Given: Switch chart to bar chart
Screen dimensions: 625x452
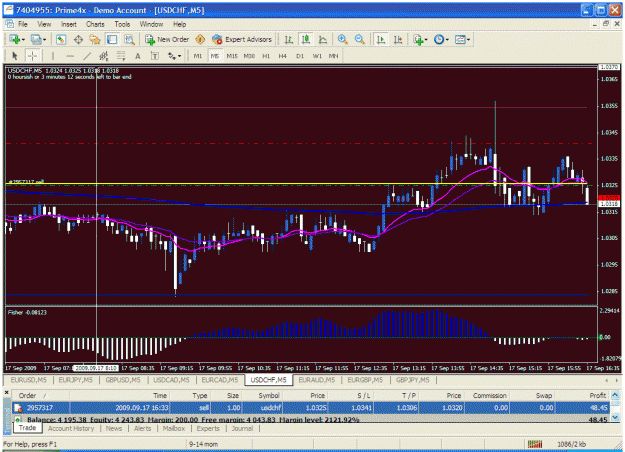Looking at the screenshot, I should [x=289, y=39].
